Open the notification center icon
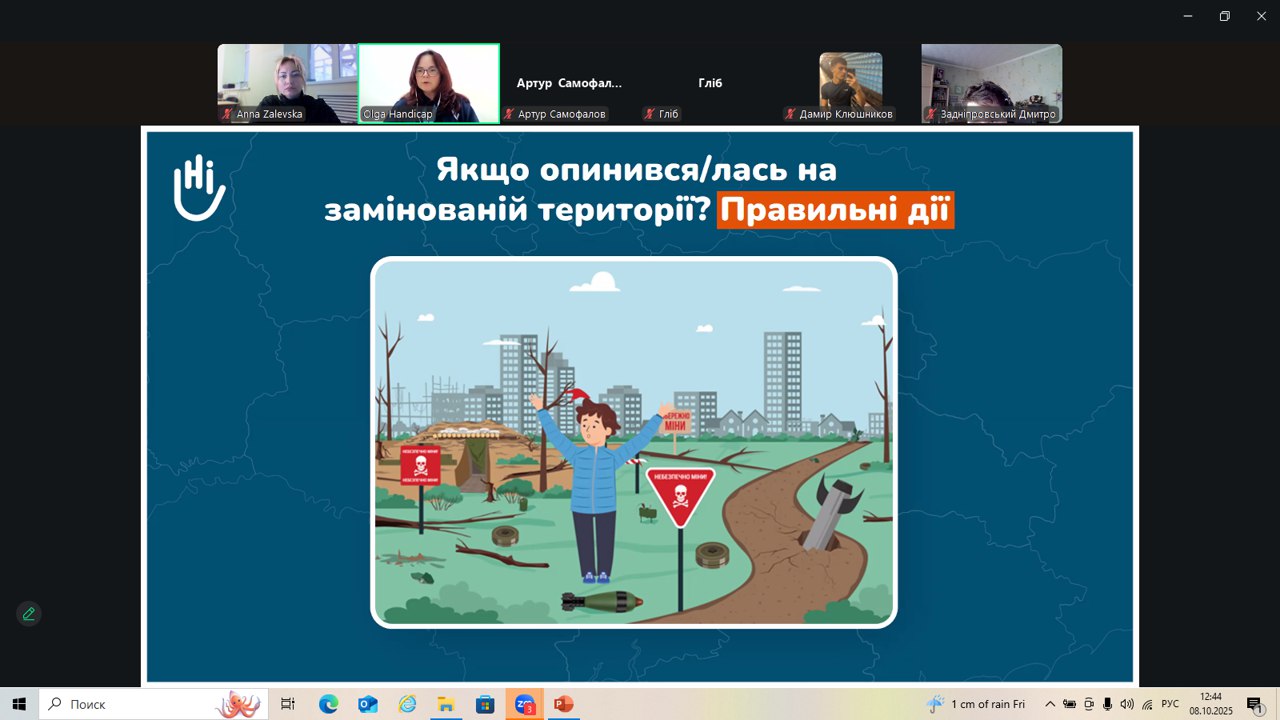The image size is (1280, 720). pyautogui.click(x=1254, y=704)
